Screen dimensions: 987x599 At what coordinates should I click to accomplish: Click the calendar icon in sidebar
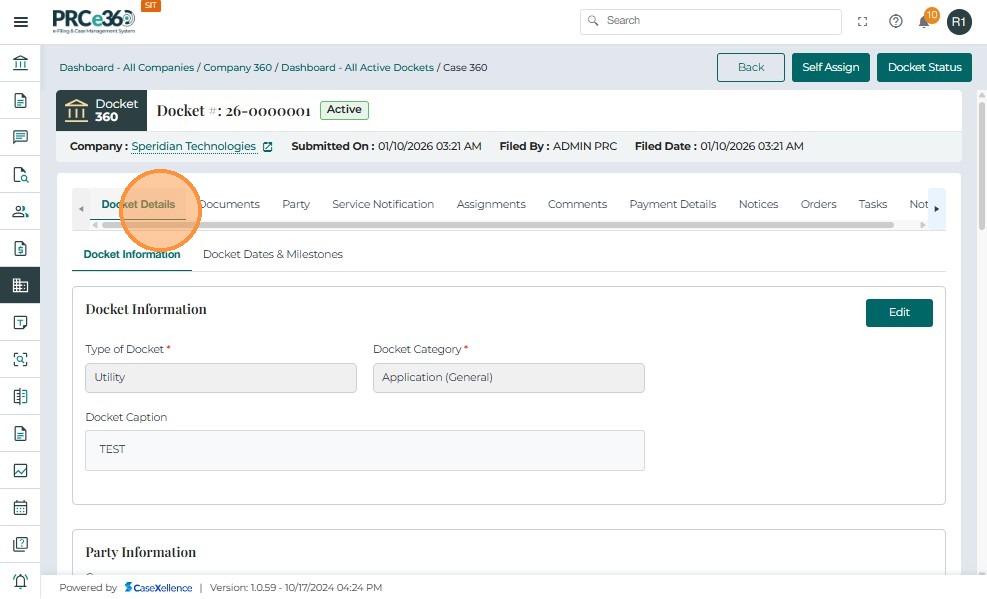coord(20,507)
